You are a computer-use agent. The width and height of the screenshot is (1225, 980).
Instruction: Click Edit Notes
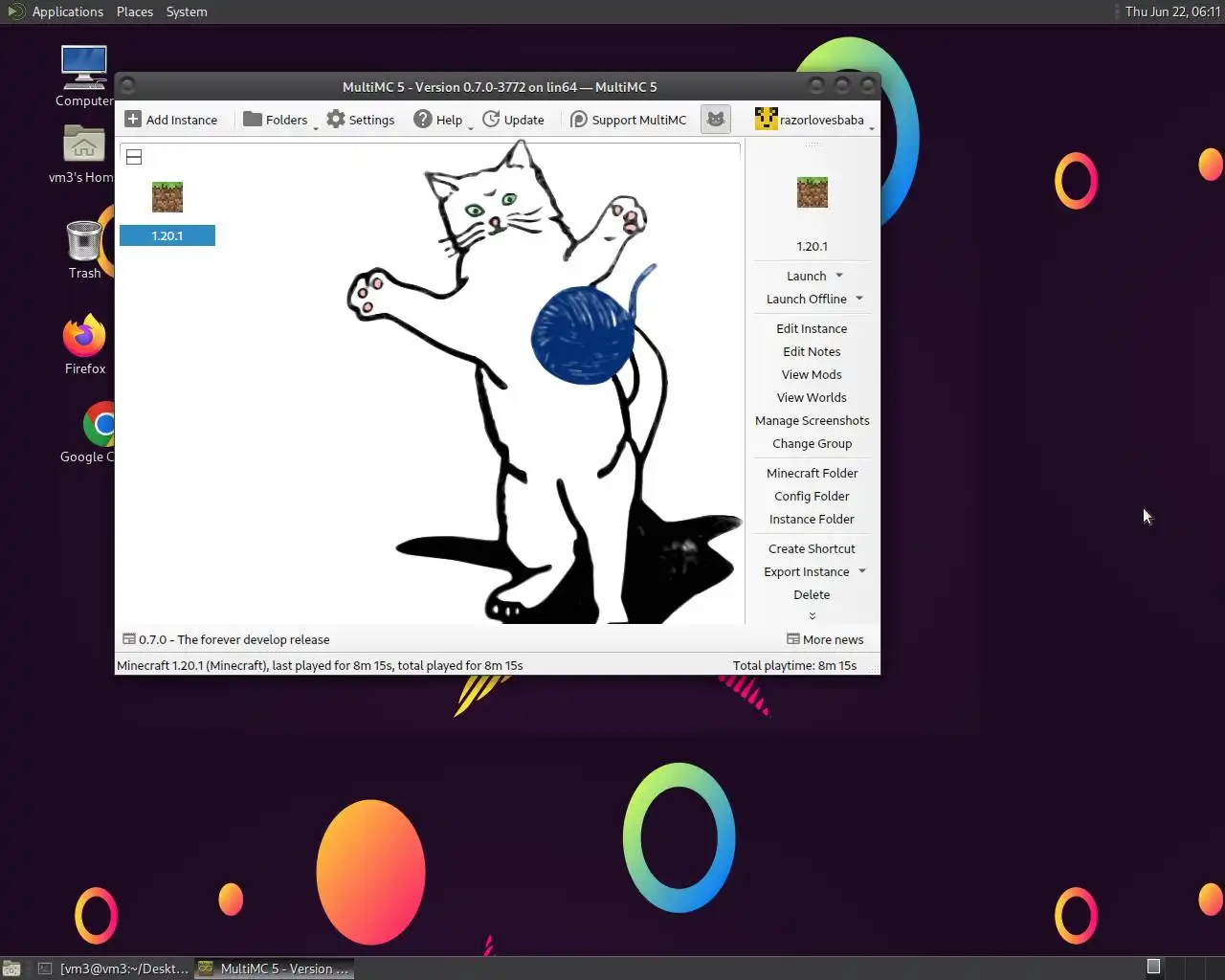(812, 351)
